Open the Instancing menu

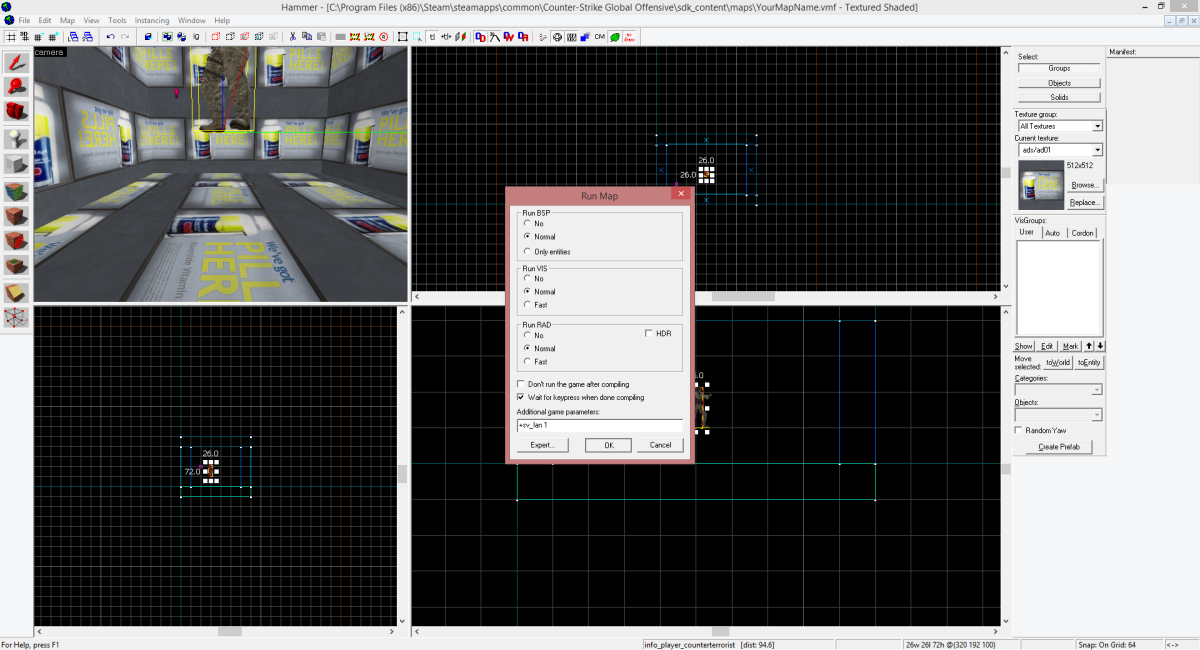point(152,20)
